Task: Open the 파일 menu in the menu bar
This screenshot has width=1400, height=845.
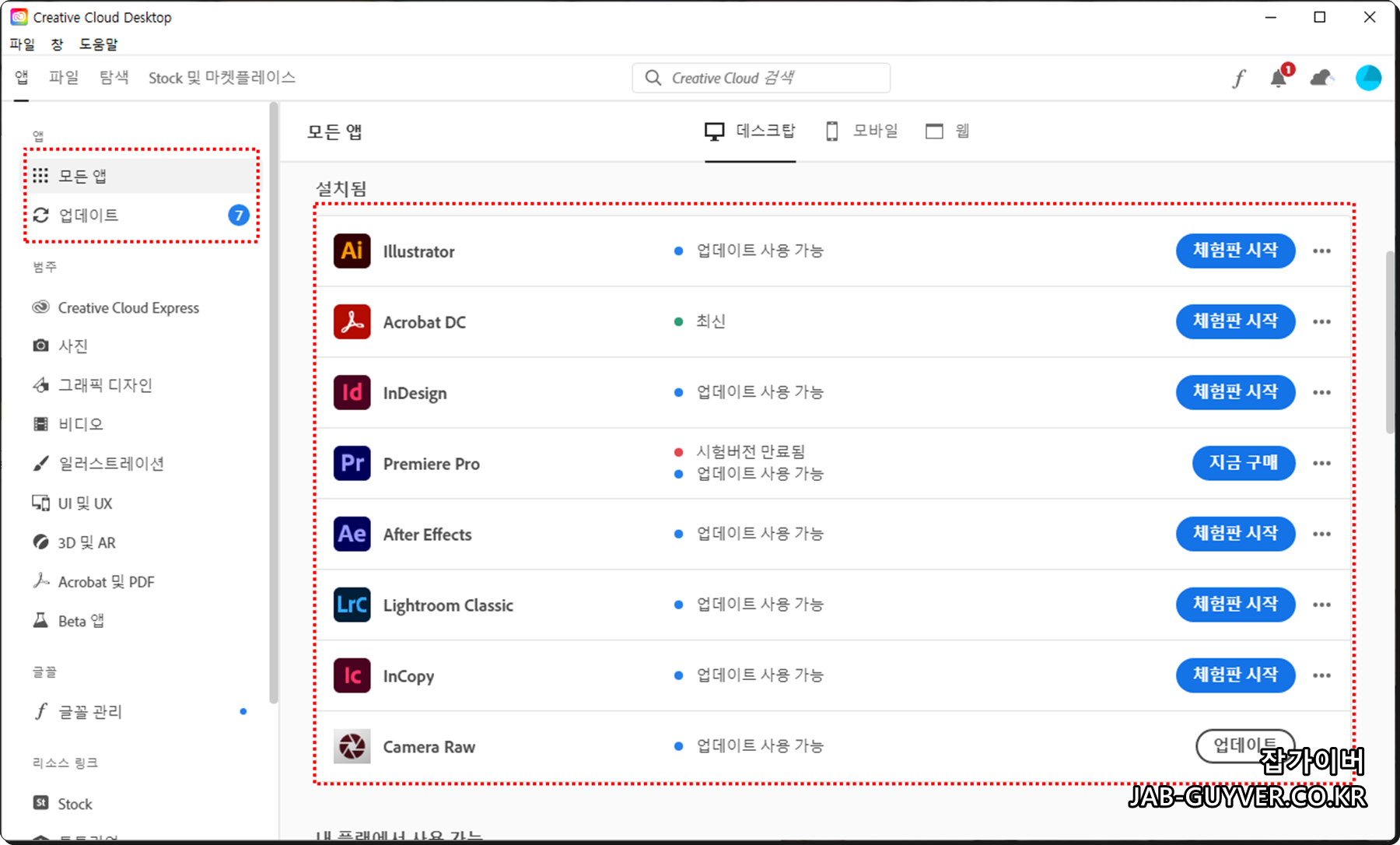Action: [x=23, y=44]
